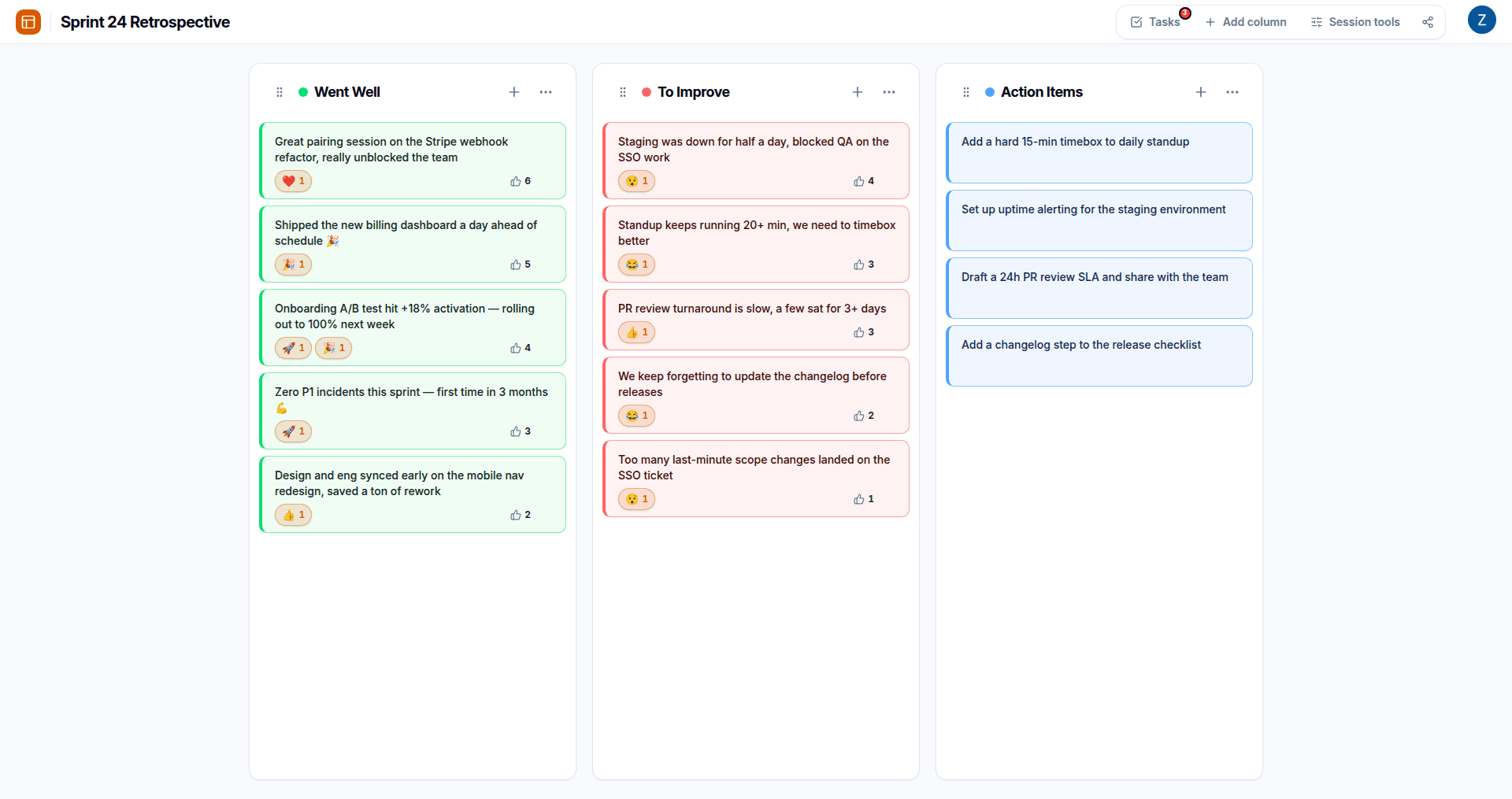Click the Add column button
Image resolution: width=1512 pixels, height=799 pixels.
coord(1246,22)
